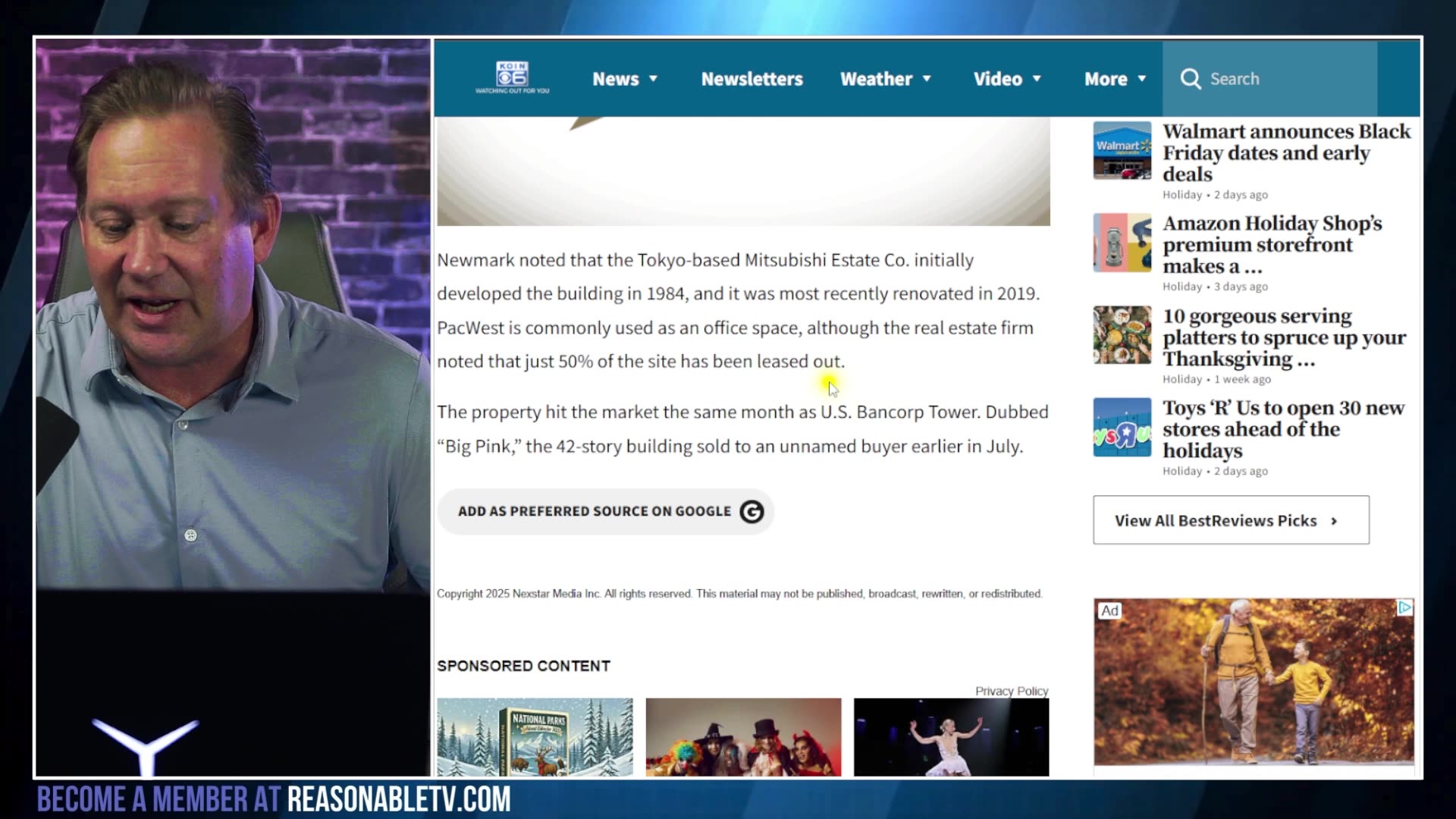Click View All BestReviews Picks button

click(x=1230, y=520)
